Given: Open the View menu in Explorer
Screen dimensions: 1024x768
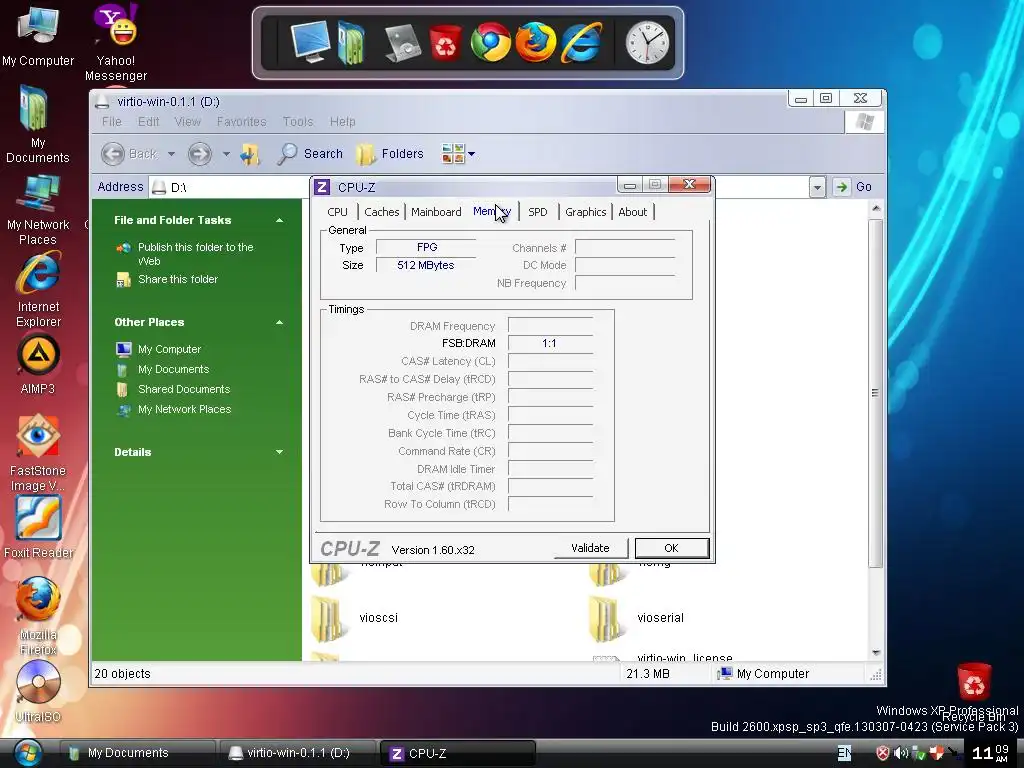Looking at the screenshot, I should [x=187, y=122].
